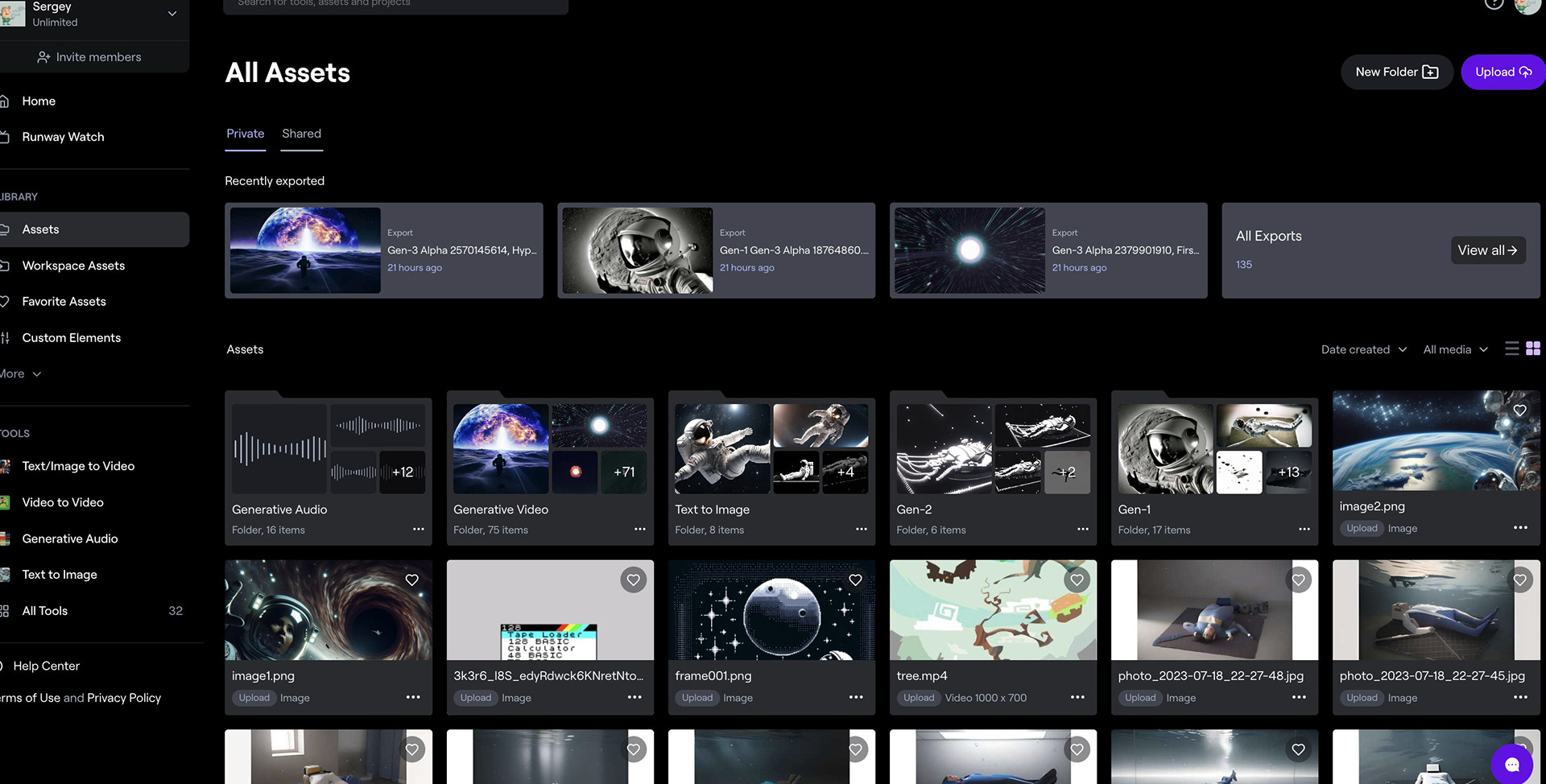Open the chat support bubble
Image resolution: width=1546 pixels, height=784 pixels.
1511,764
